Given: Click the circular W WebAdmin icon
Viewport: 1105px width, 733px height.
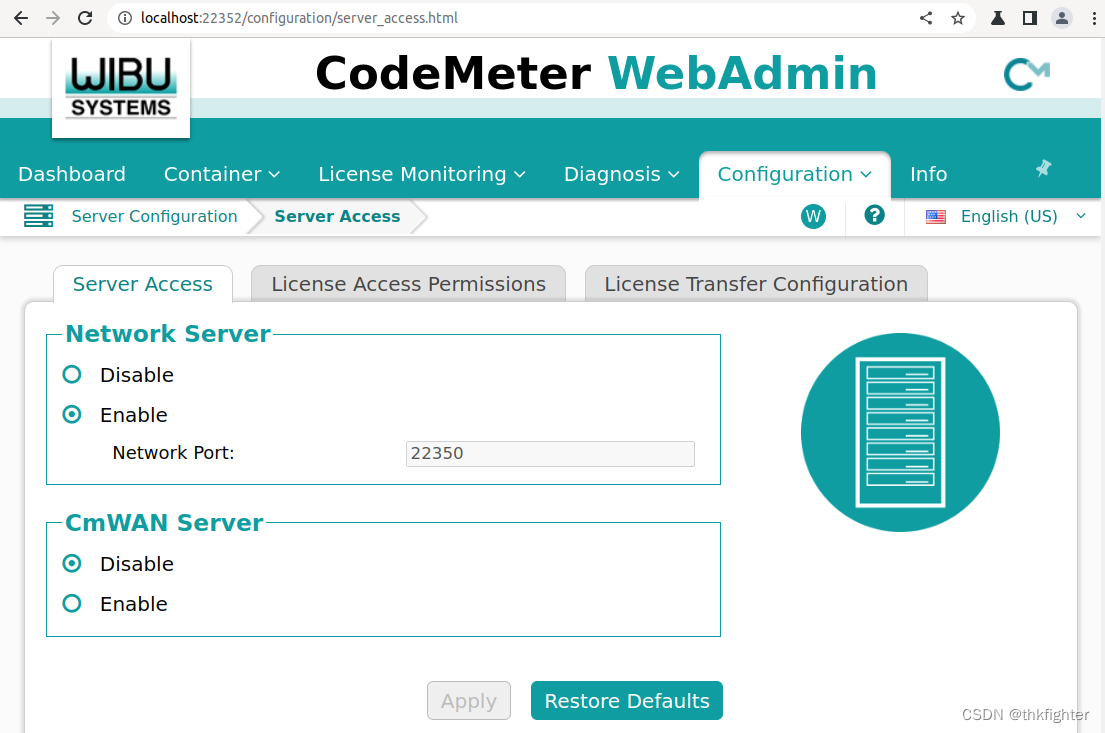Looking at the screenshot, I should 813,216.
